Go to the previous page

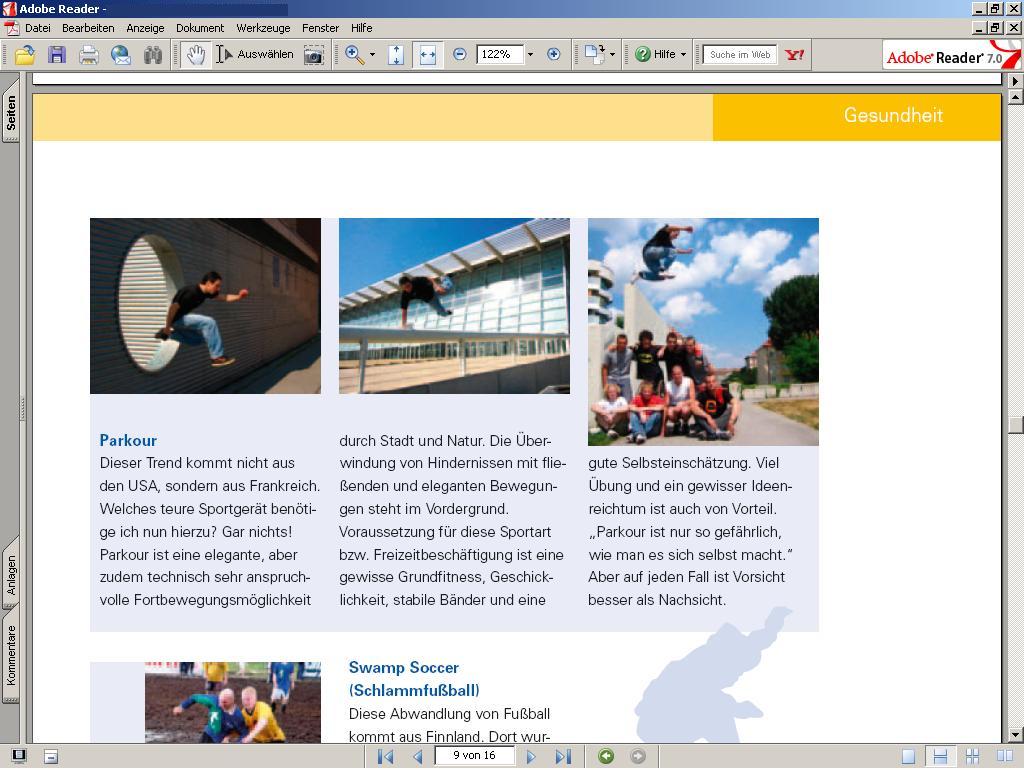coord(418,756)
